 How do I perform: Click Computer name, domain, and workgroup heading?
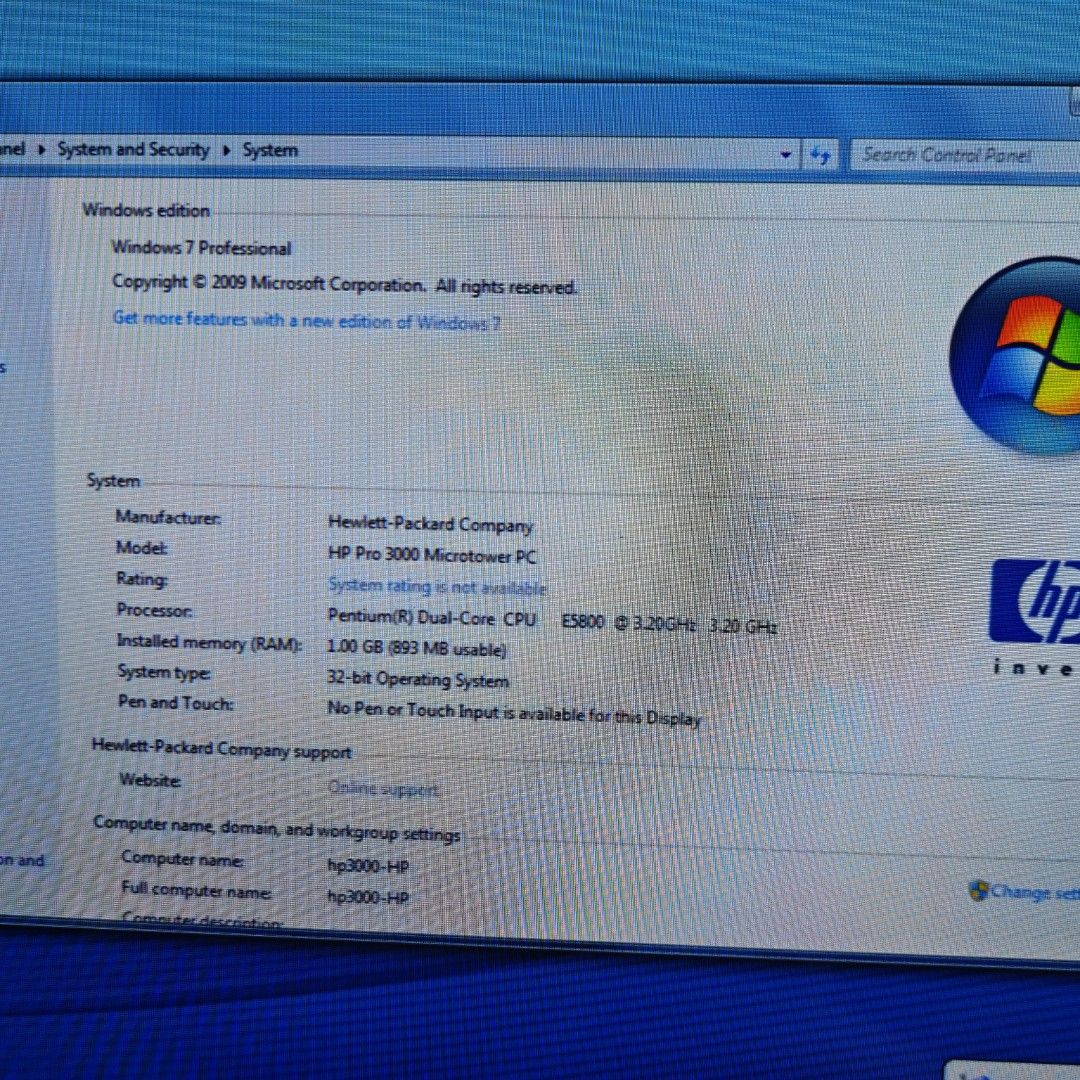click(x=276, y=829)
